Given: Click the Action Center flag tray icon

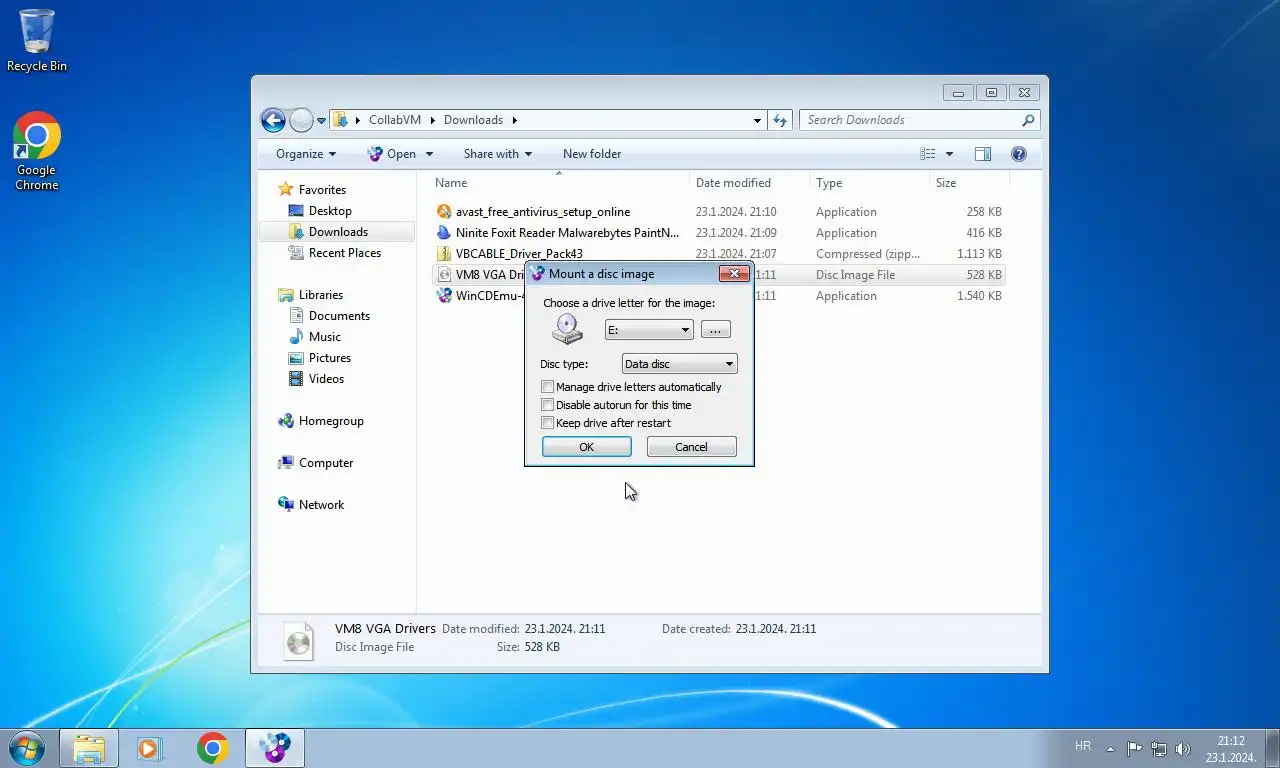Looking at the screenshot, I should (1135, 748).
